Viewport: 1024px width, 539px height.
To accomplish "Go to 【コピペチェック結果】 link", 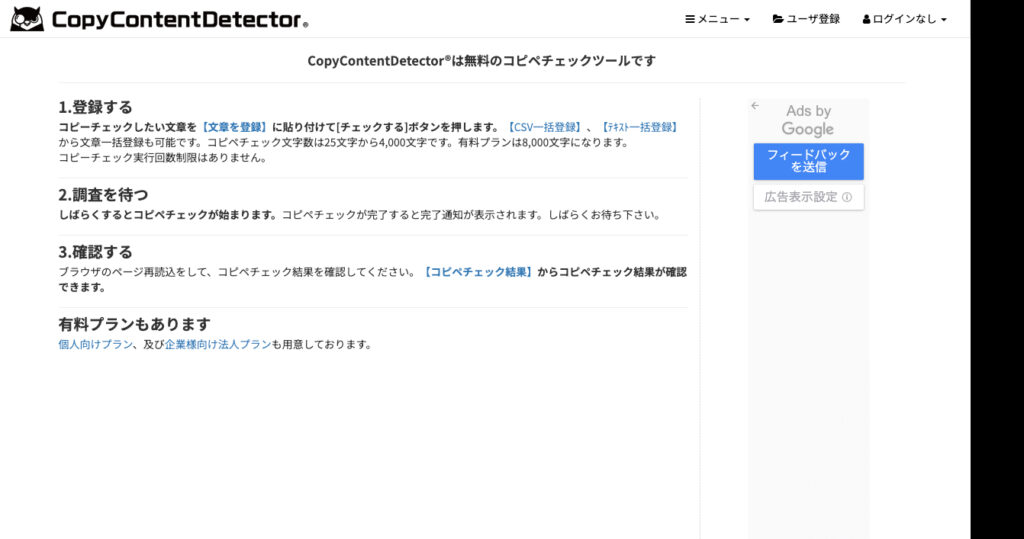I will pyautogui.click(x=478, y=272).
